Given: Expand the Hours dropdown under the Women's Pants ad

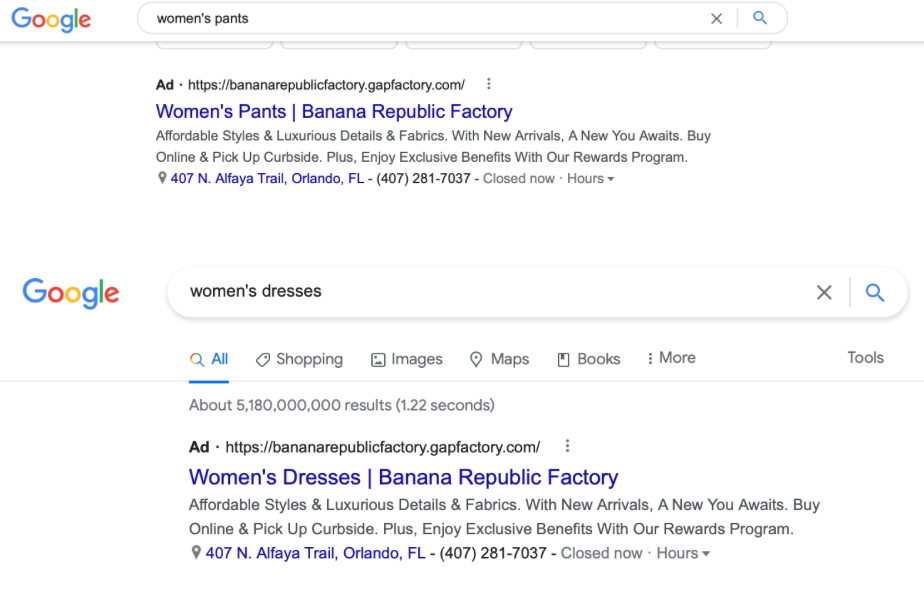Looking at the screenshot, I should (590, 178).
